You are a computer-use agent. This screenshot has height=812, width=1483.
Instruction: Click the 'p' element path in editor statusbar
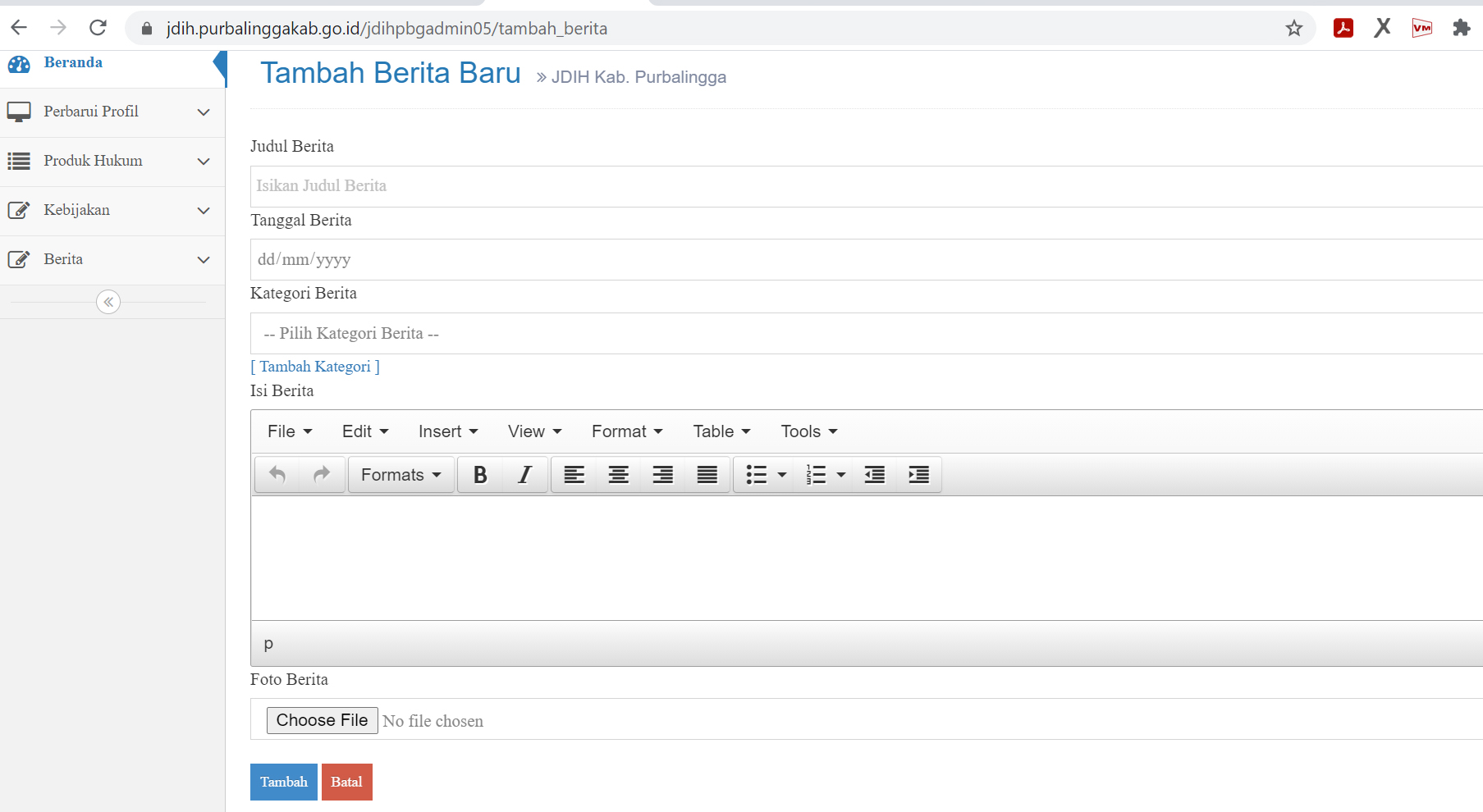tap(268, 644)
